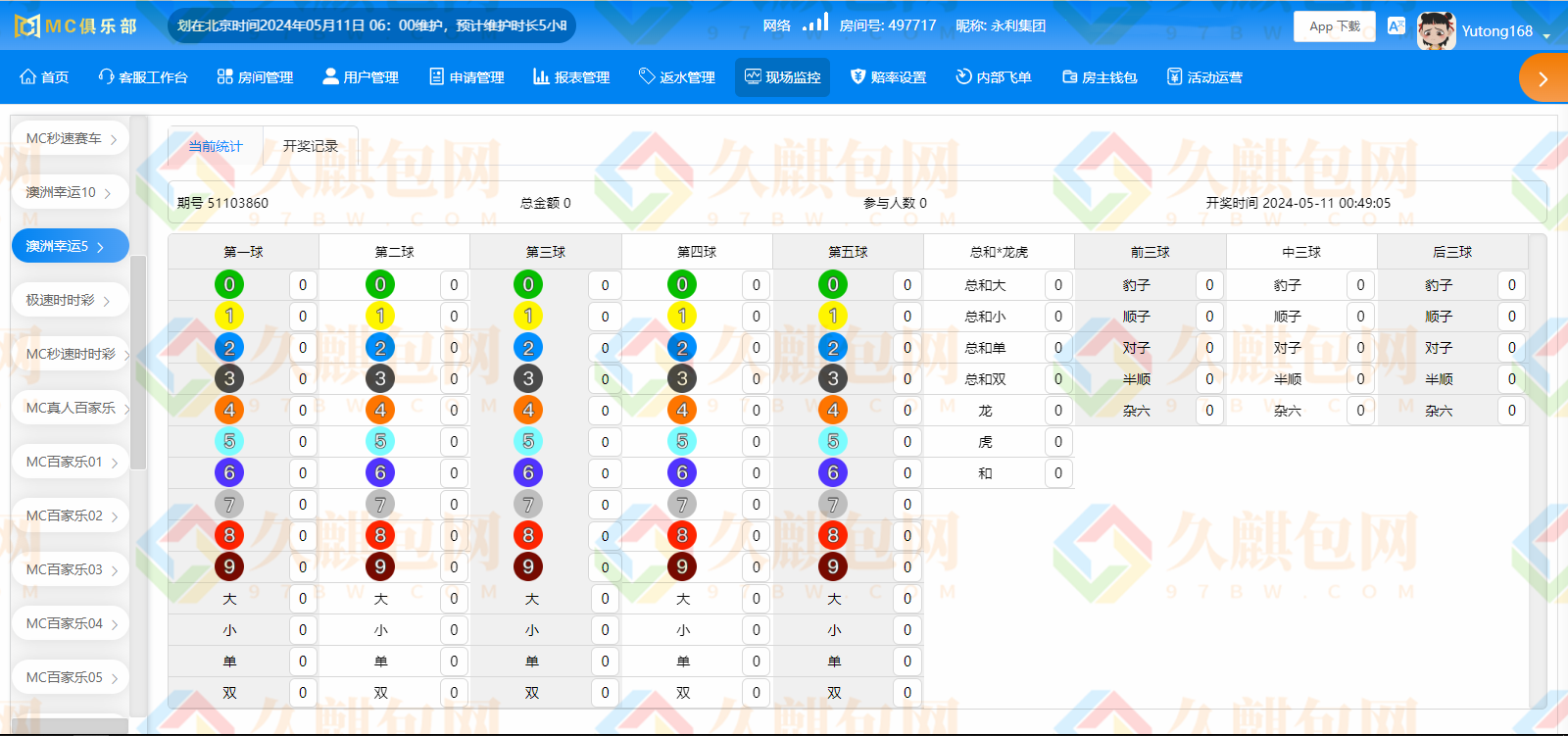
Task: Open 赔率设置 menu
Action: coord(888,77)
